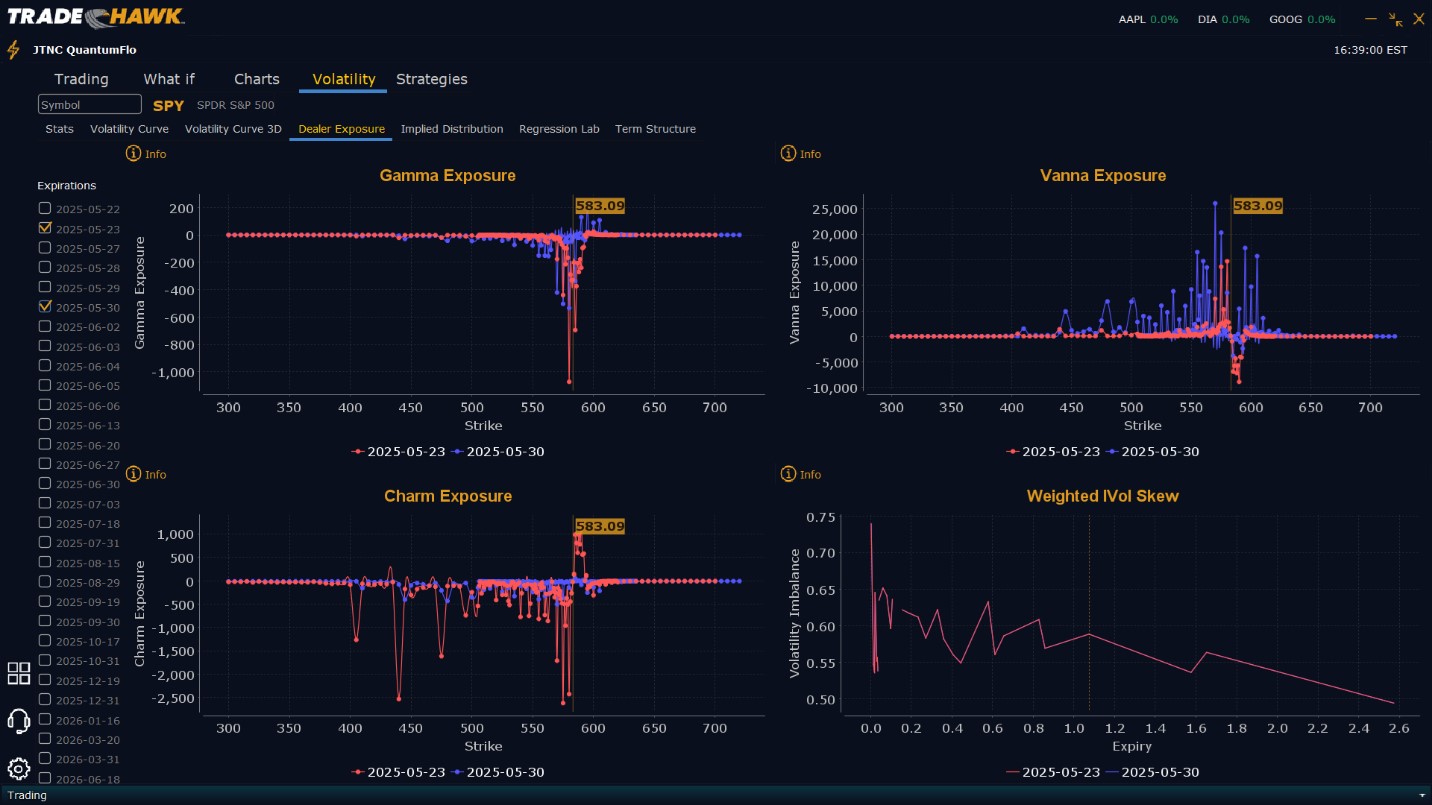Click the SPY symbol label

click(x=168, y=105)
